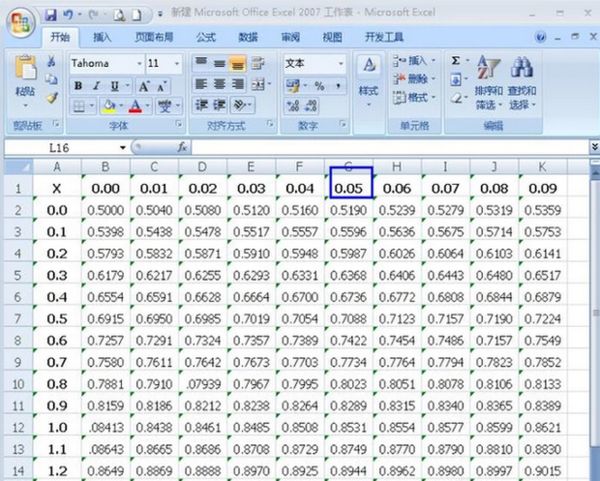
Task: Toggle wrap text icon
Action: pos(258,63)
